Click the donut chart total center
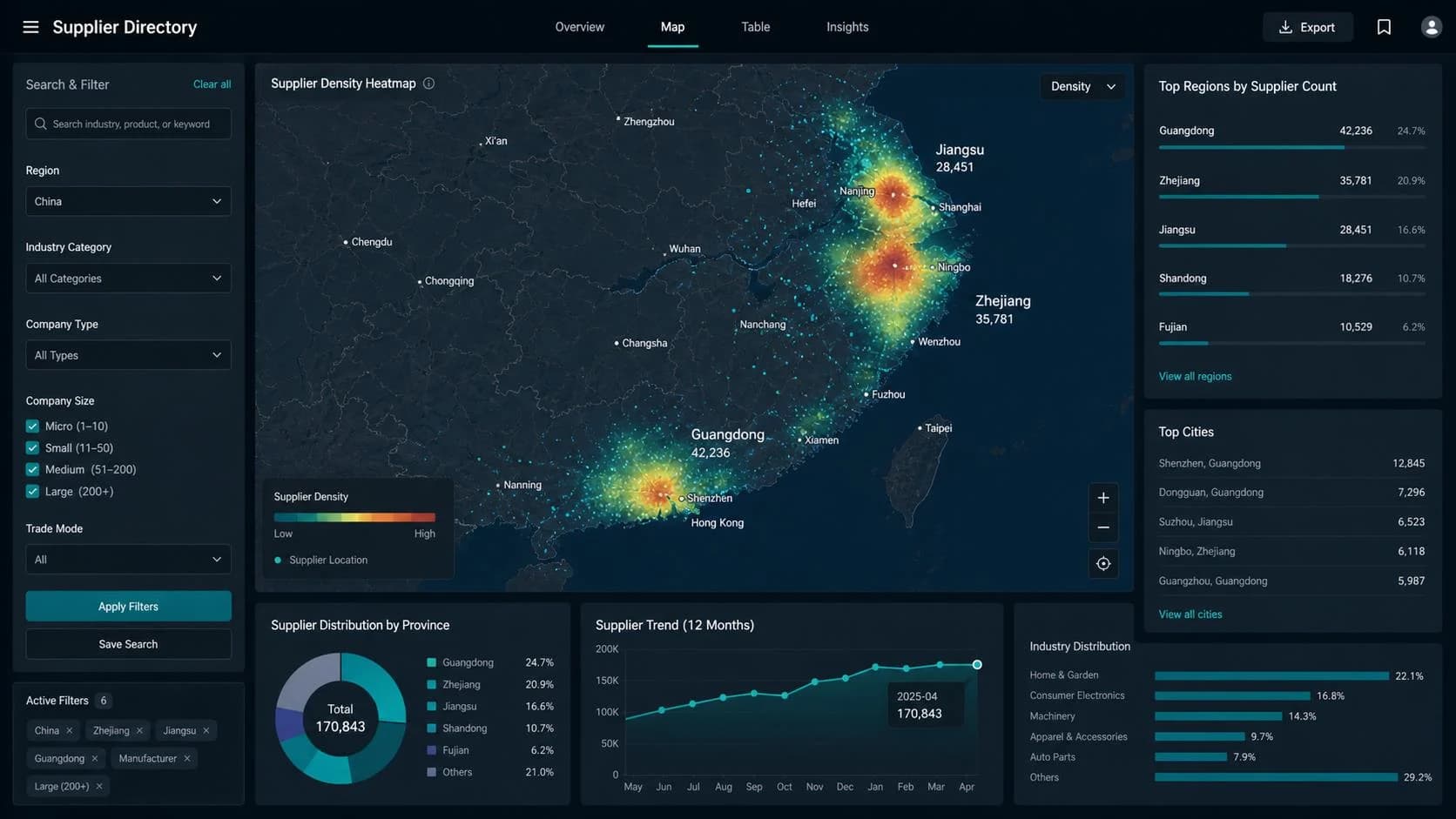Viewport: 1456px width, 819px height. (x=340, y=718)
